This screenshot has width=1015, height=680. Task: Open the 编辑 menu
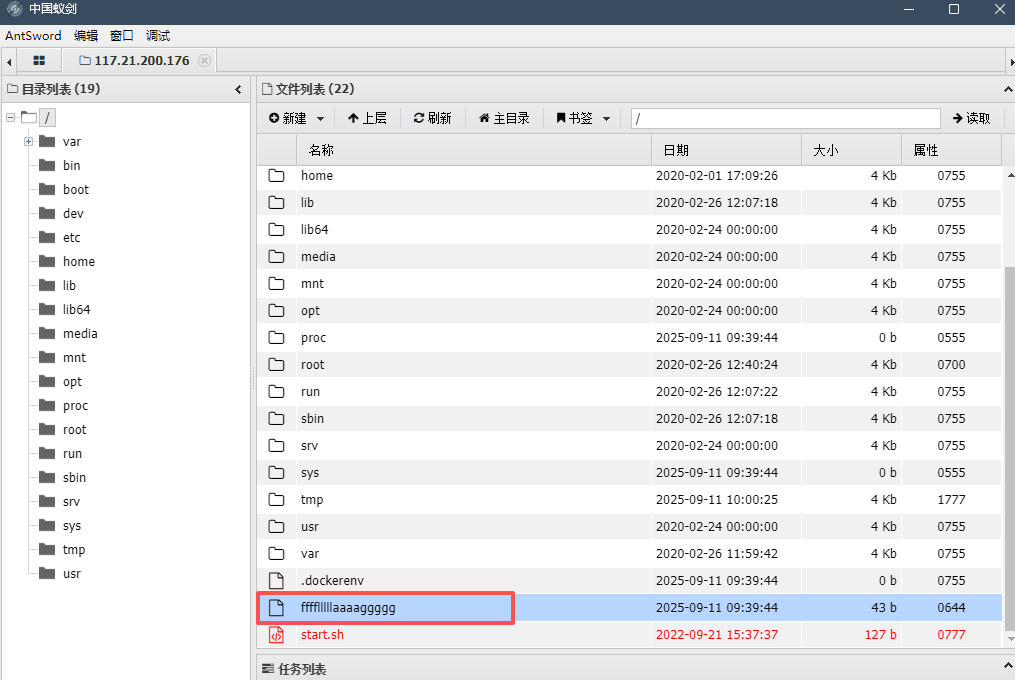tap(86, 35)
